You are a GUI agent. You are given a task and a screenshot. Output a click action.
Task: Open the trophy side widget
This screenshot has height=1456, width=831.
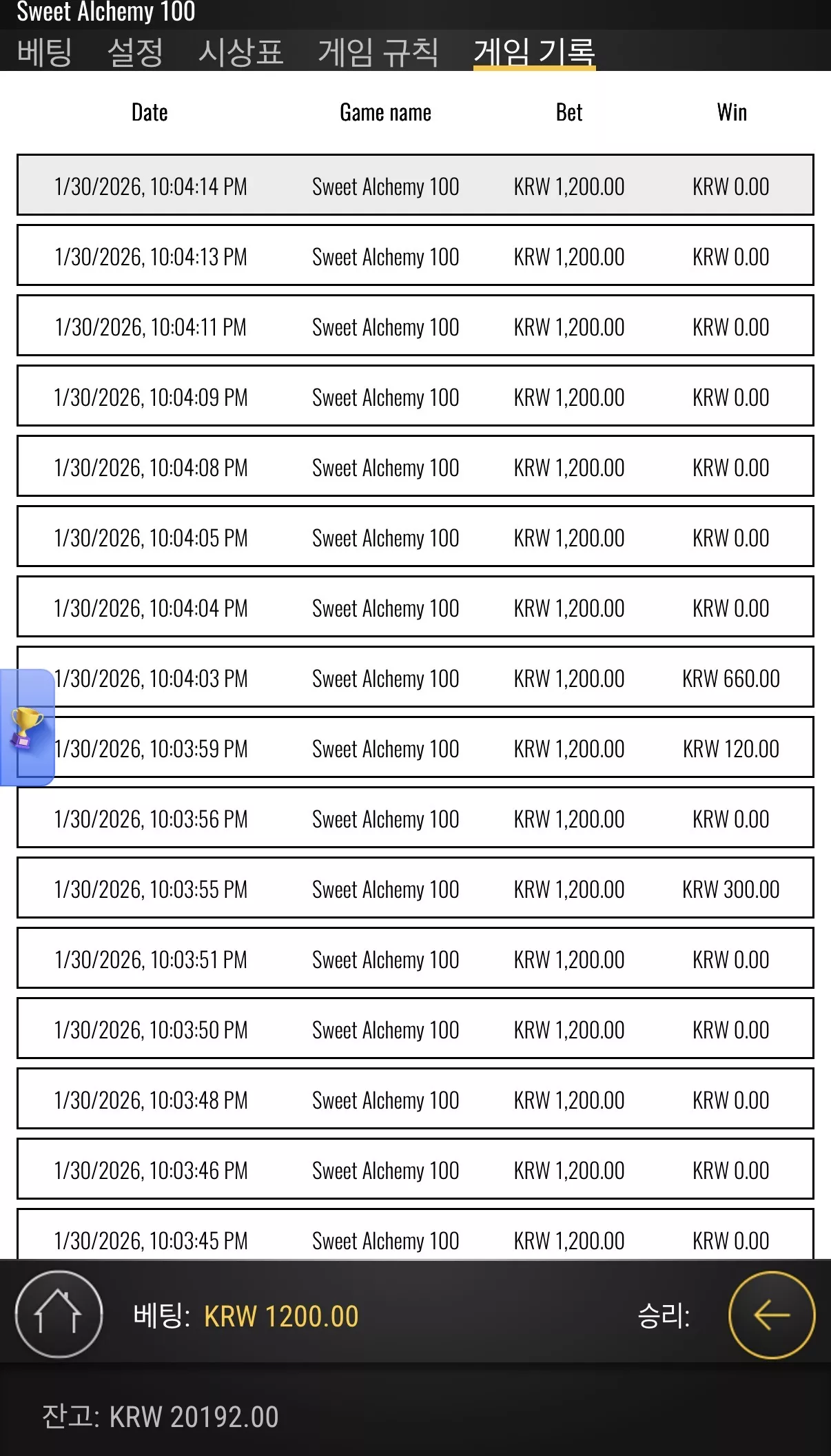(27, 728)
